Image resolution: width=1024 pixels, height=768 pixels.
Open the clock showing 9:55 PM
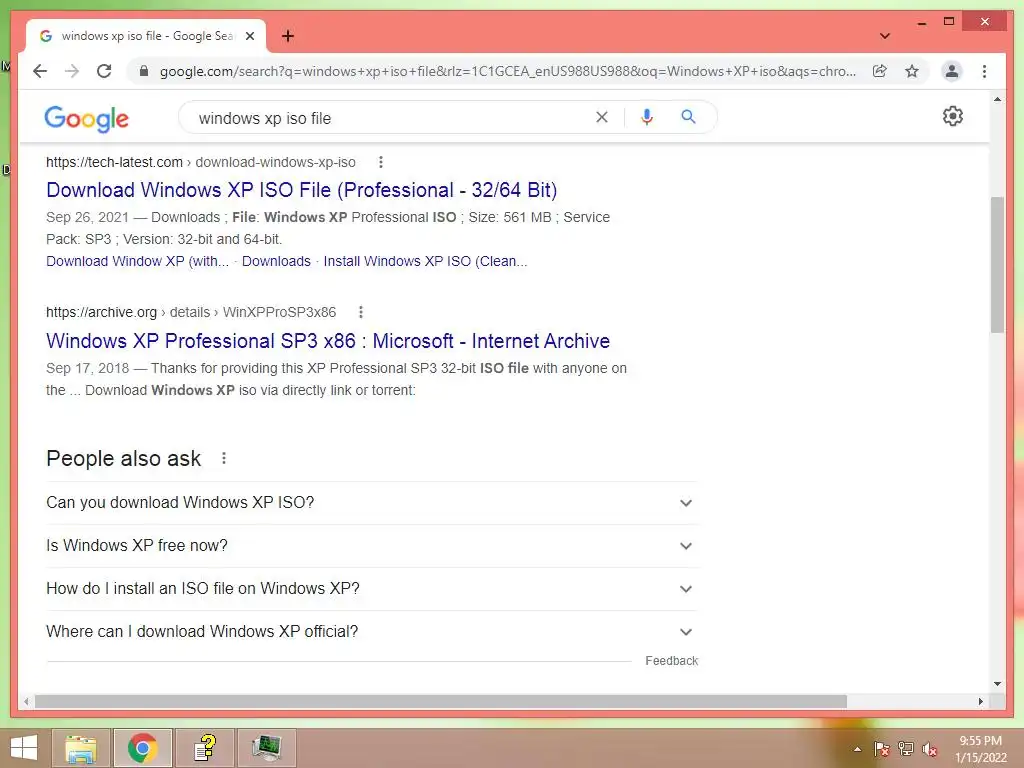point(981,749)
